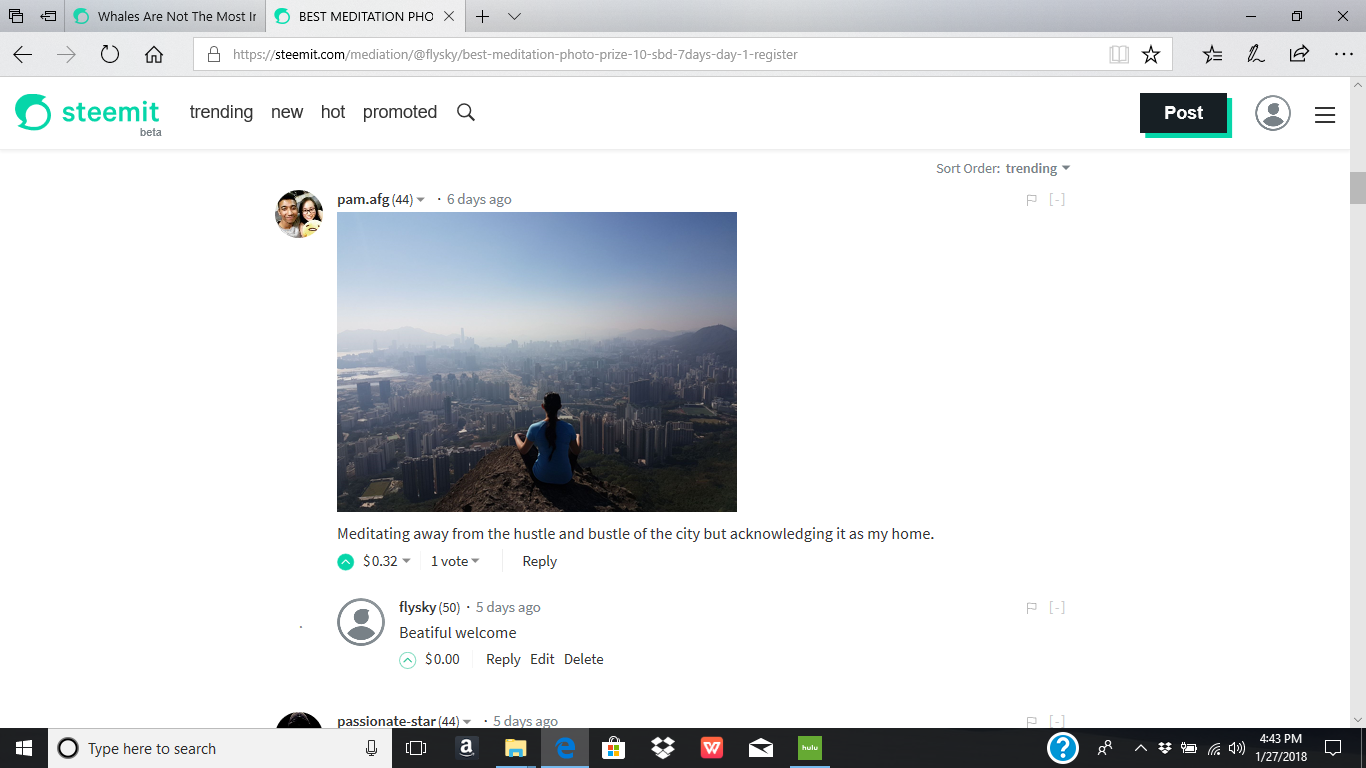Image resolution: width=1366 pixels, height=768 pixels.
Task: Click flysky's 5 days ago timestamp
Action: [508, 608]
